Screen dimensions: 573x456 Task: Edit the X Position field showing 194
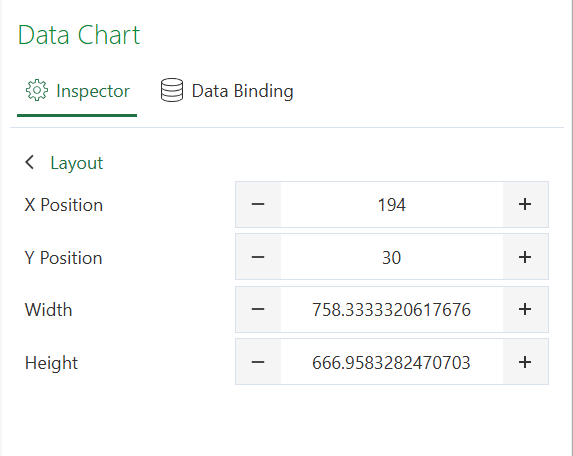click(x=392, y=205)
